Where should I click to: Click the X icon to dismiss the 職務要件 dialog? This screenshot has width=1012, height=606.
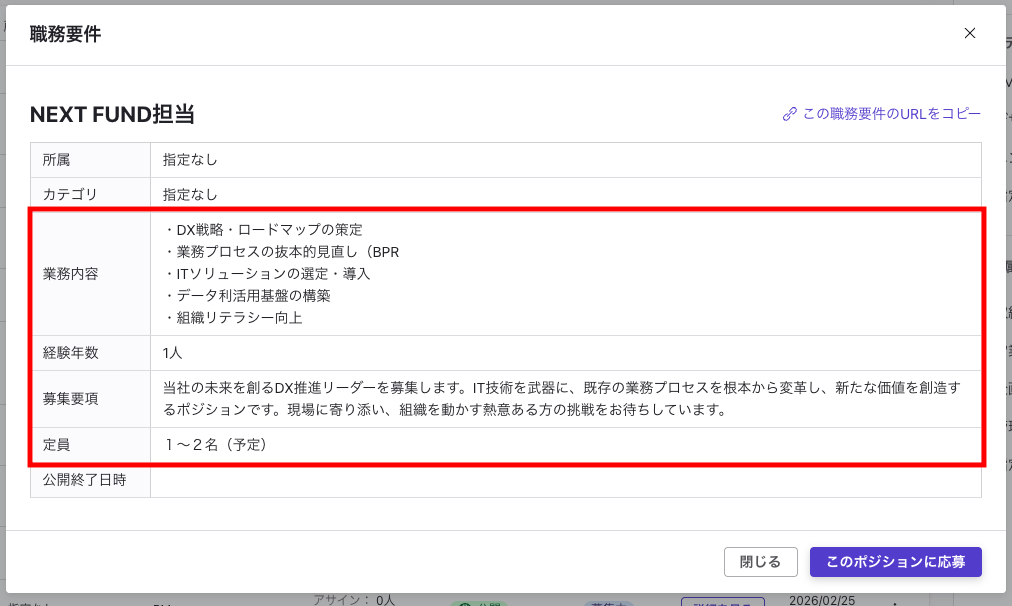(x=969, y=33)
